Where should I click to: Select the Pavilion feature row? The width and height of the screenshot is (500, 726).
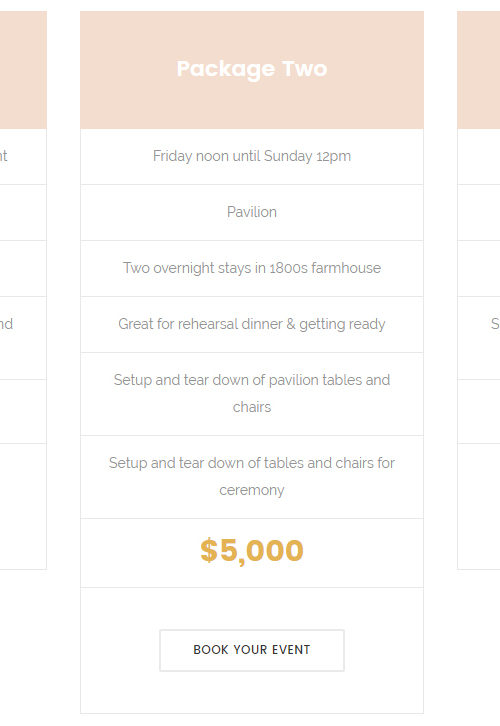(x=252, y=213)
